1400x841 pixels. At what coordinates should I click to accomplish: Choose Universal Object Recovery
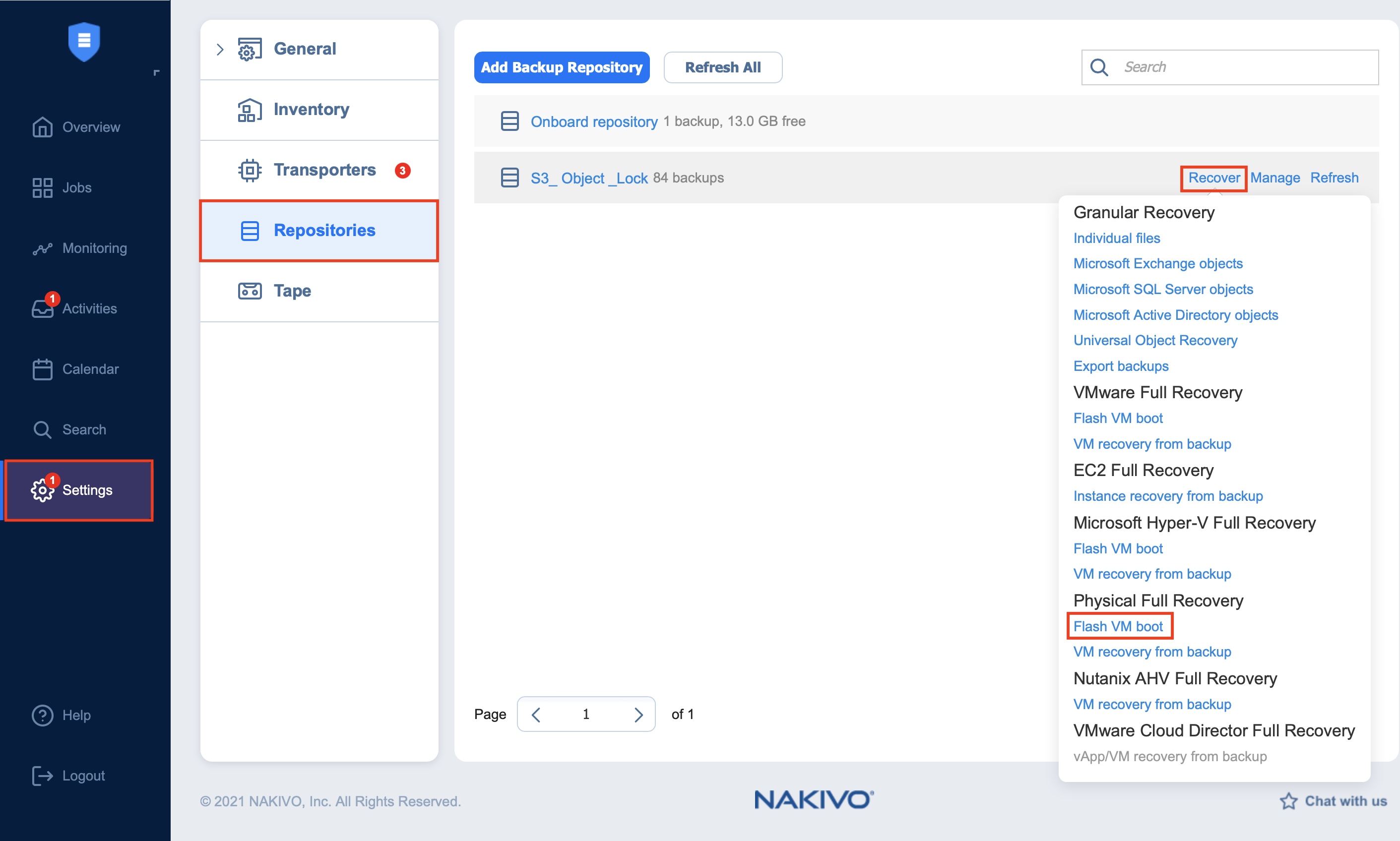tap(1155, 341)
